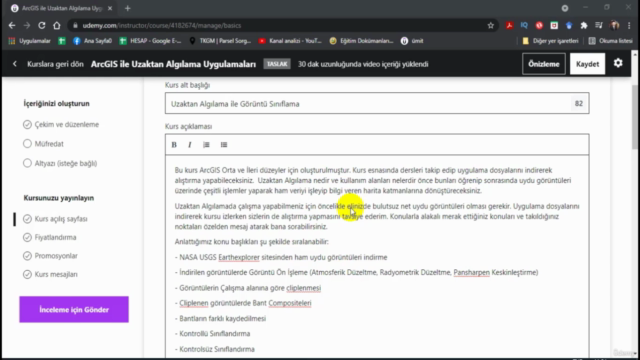Image resolution: width=640 pixels, height=360 pixels.
Task: Select the Müfredat step
Action: click(44, 144)
